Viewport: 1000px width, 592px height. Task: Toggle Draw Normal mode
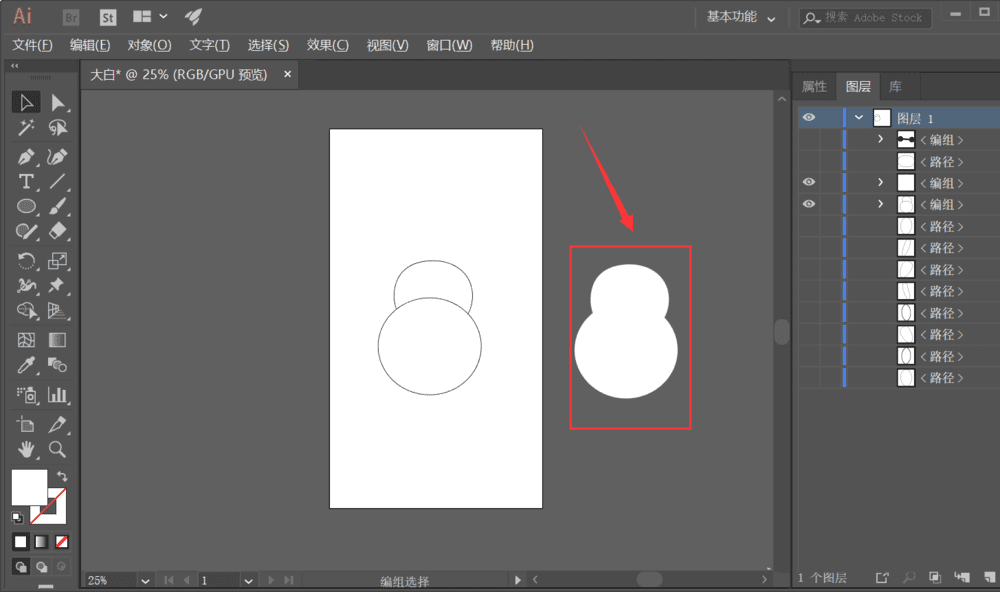tap(20, 566)
